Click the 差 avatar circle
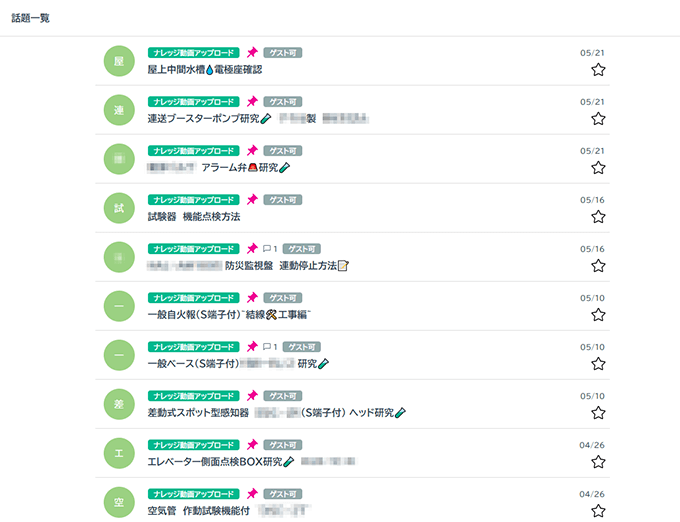 pyautogui.click(x=119, y=404)
